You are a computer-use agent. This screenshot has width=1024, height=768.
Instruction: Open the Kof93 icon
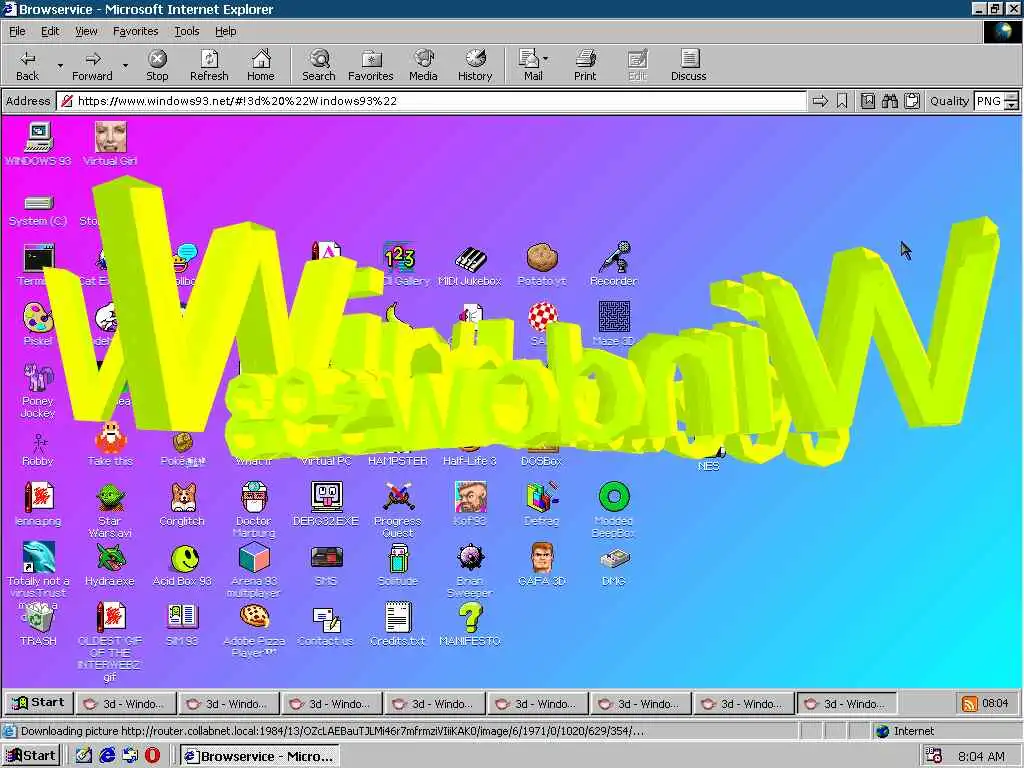tap(470, 504)
